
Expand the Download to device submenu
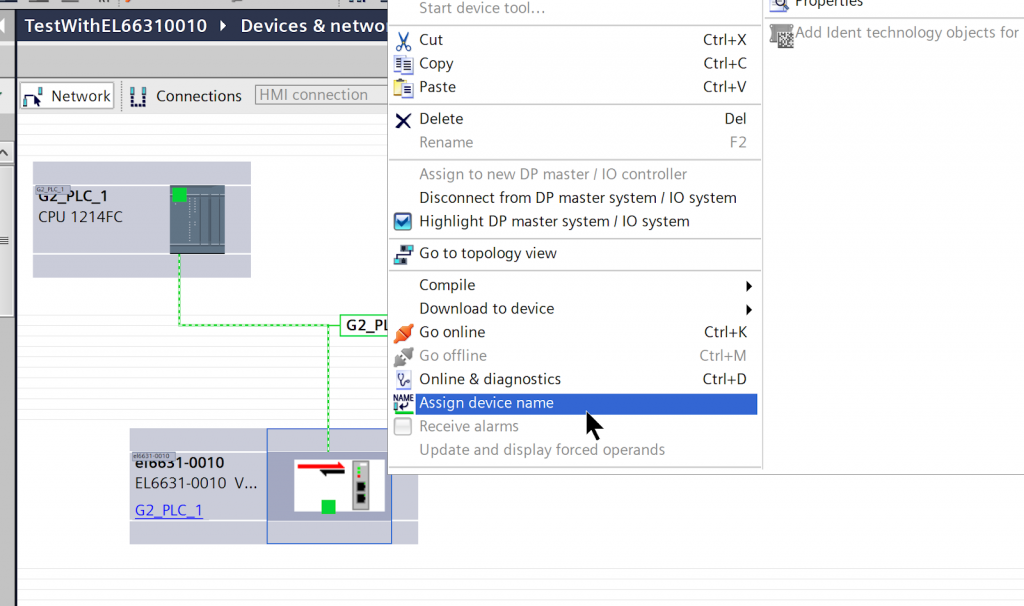pos(748,309)
